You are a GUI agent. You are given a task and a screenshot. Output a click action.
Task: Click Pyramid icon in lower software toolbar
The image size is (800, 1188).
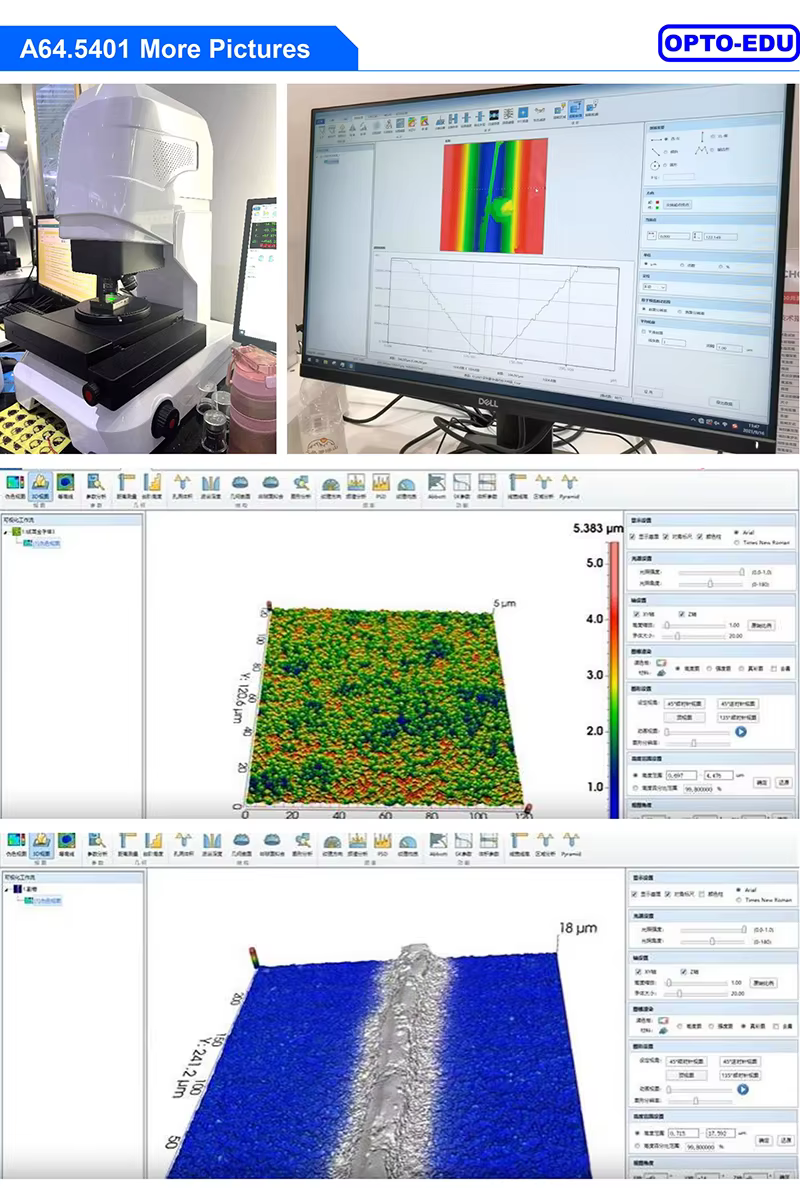(x=570, y=845)
